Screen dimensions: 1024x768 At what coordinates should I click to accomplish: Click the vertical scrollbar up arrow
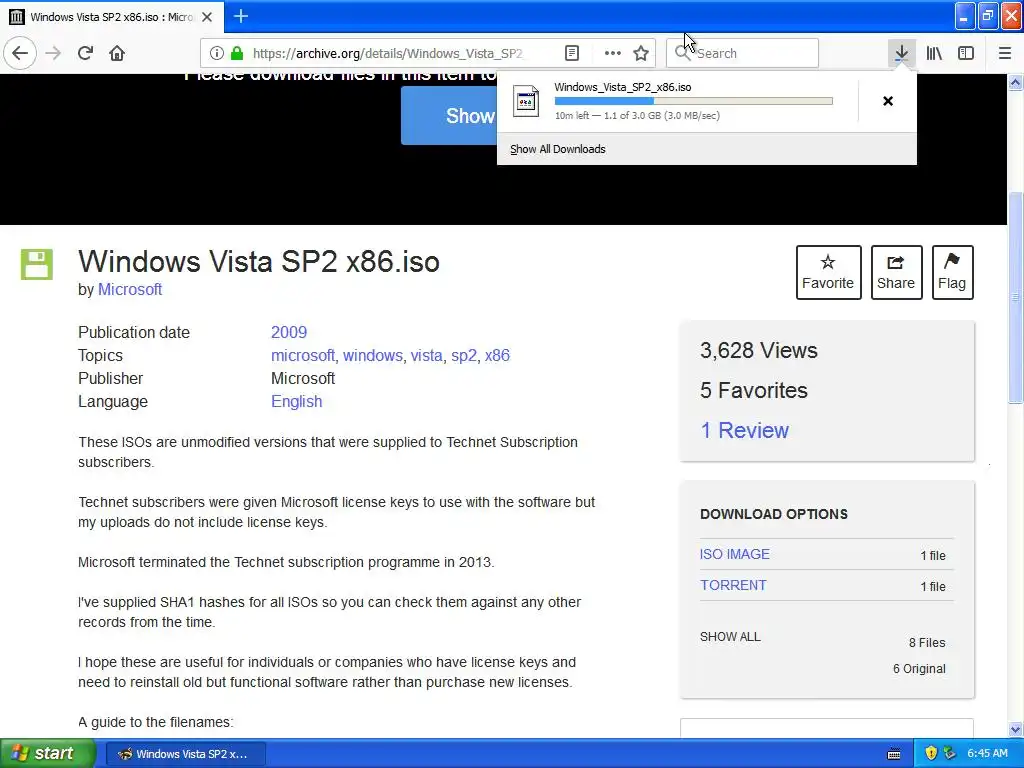click(1016, 82)
